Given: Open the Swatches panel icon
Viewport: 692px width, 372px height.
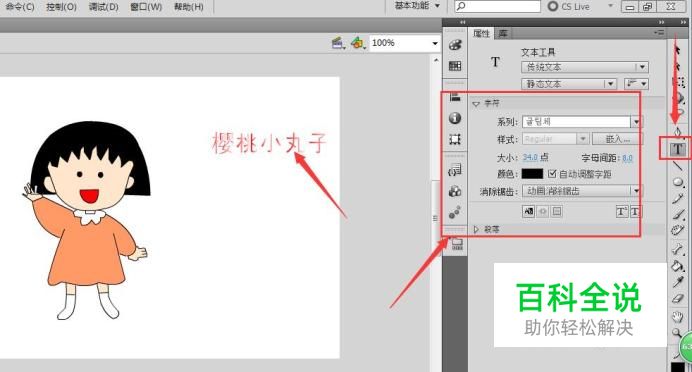Looking at the screenshot, I should pyautogui.click(x=455, y=66).
